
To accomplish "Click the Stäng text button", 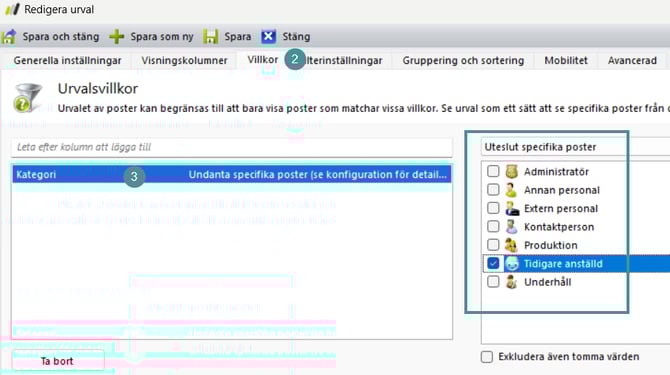I will point(296,37).
